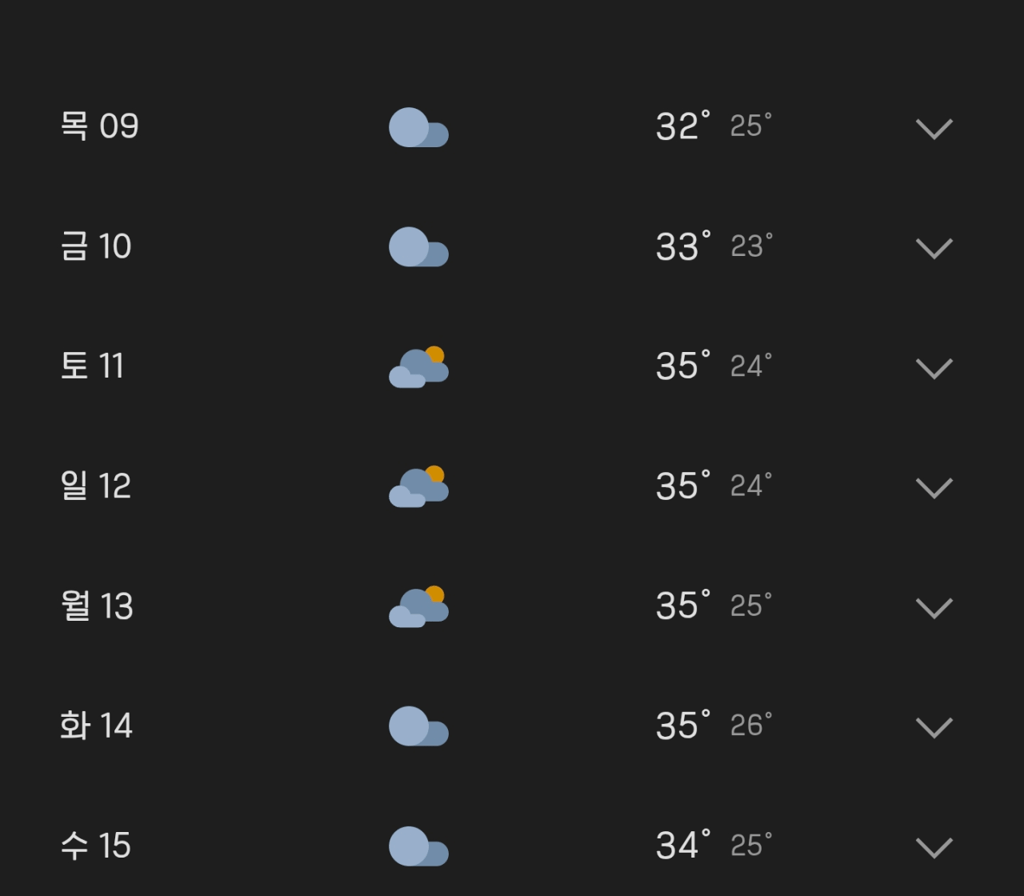Click the 33° high for 금 10

tap(683, 246)
